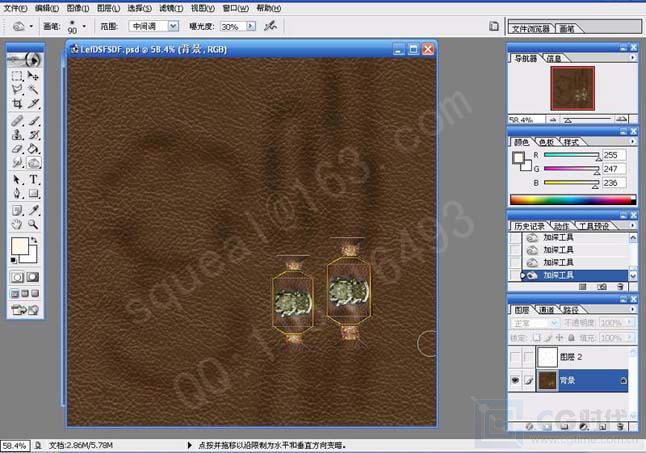
Task: Open the 图像(I) Image menu
Action: tap(78, 8)
